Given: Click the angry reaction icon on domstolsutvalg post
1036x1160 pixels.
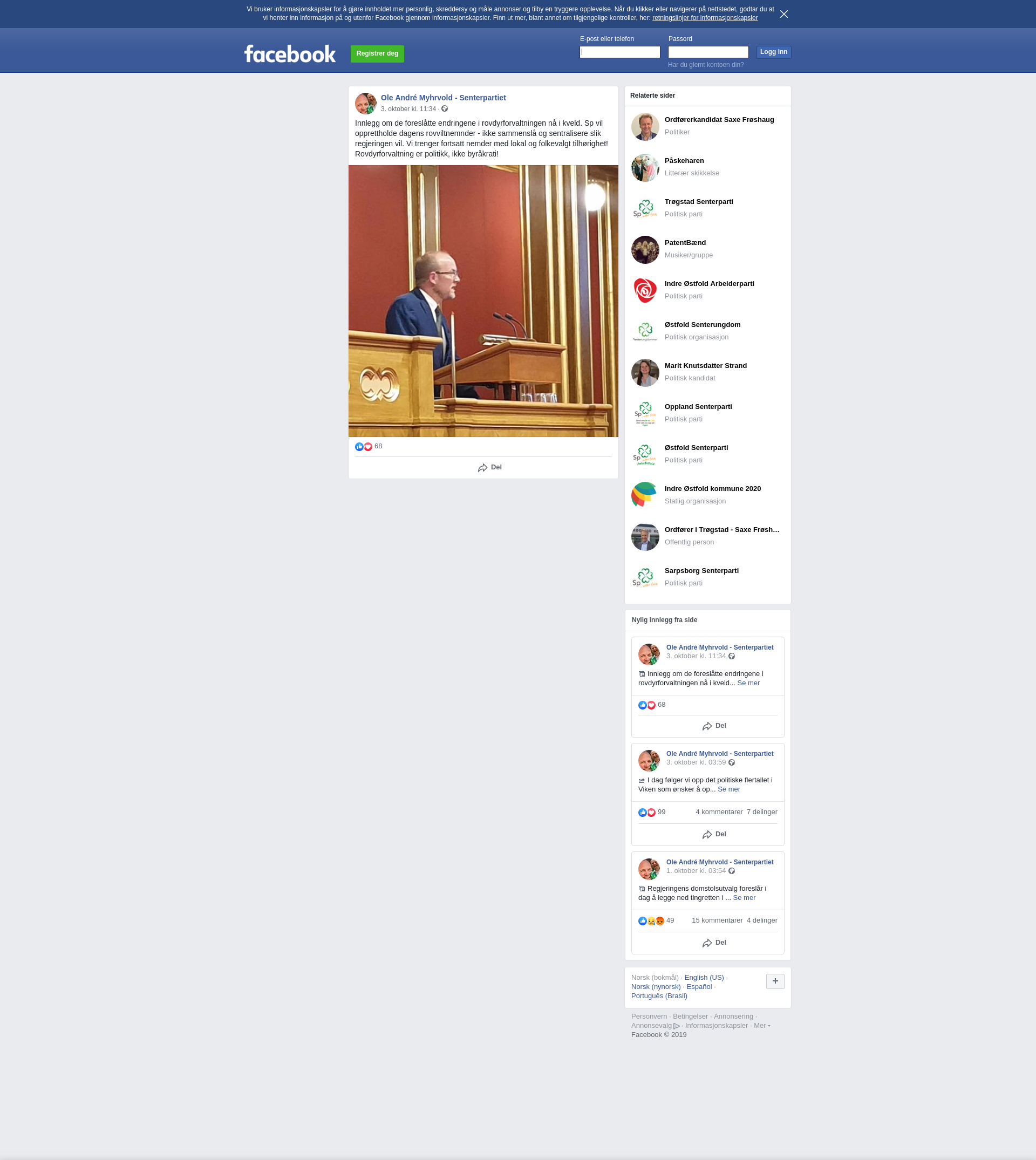Looking at the screenshot, I should click(660, 921).
